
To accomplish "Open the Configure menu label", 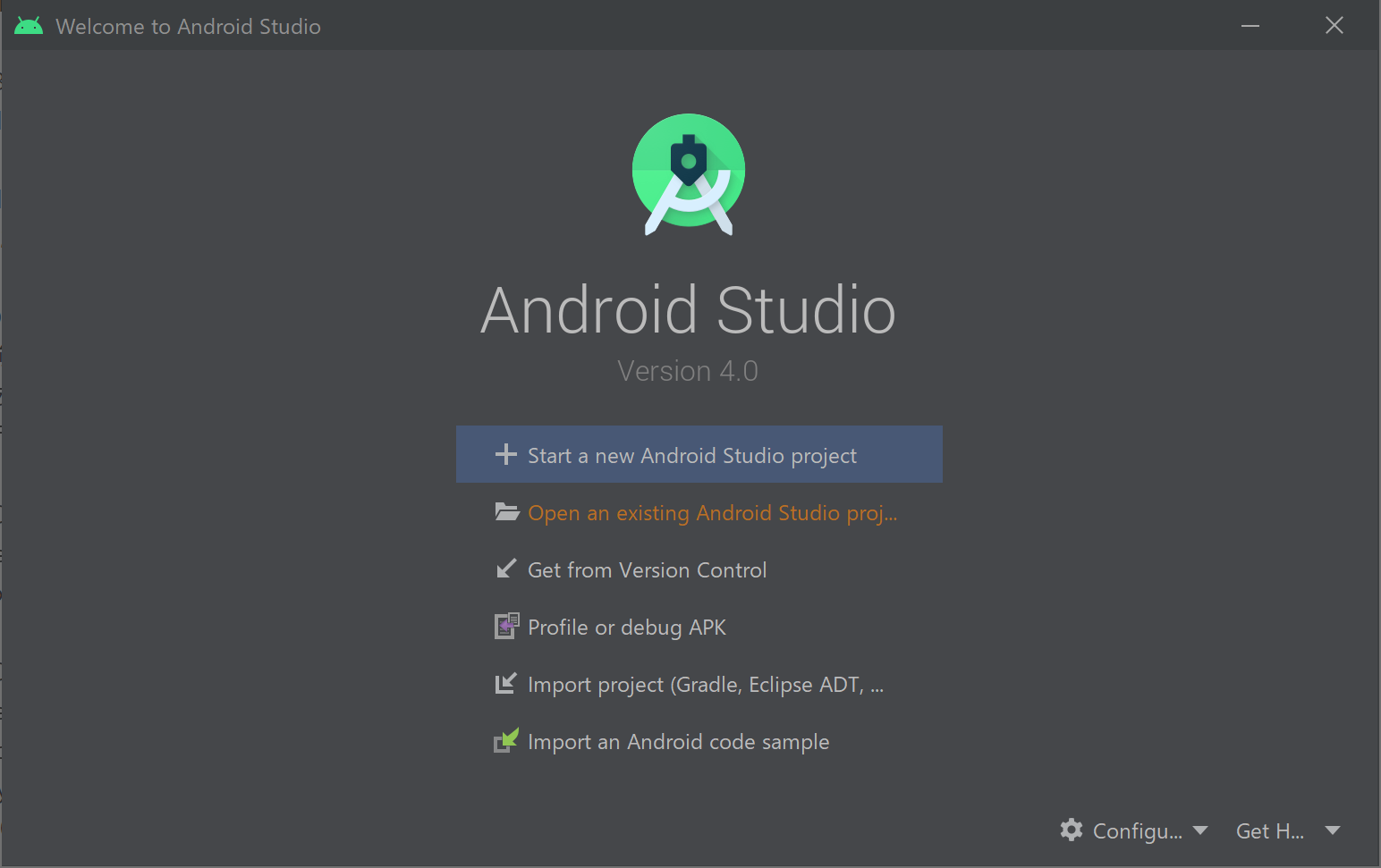I will (1138, 830).
